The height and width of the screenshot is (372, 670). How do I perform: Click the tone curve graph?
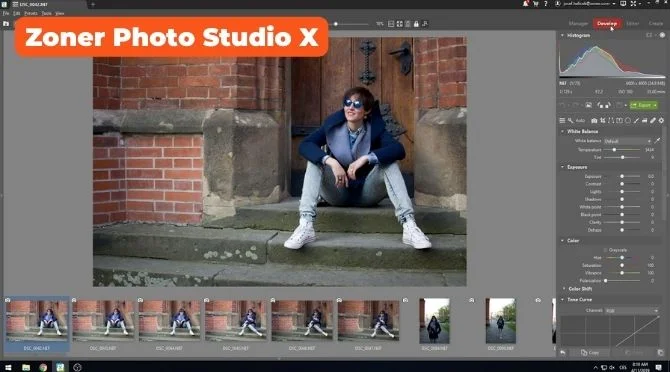coord(610,331)
